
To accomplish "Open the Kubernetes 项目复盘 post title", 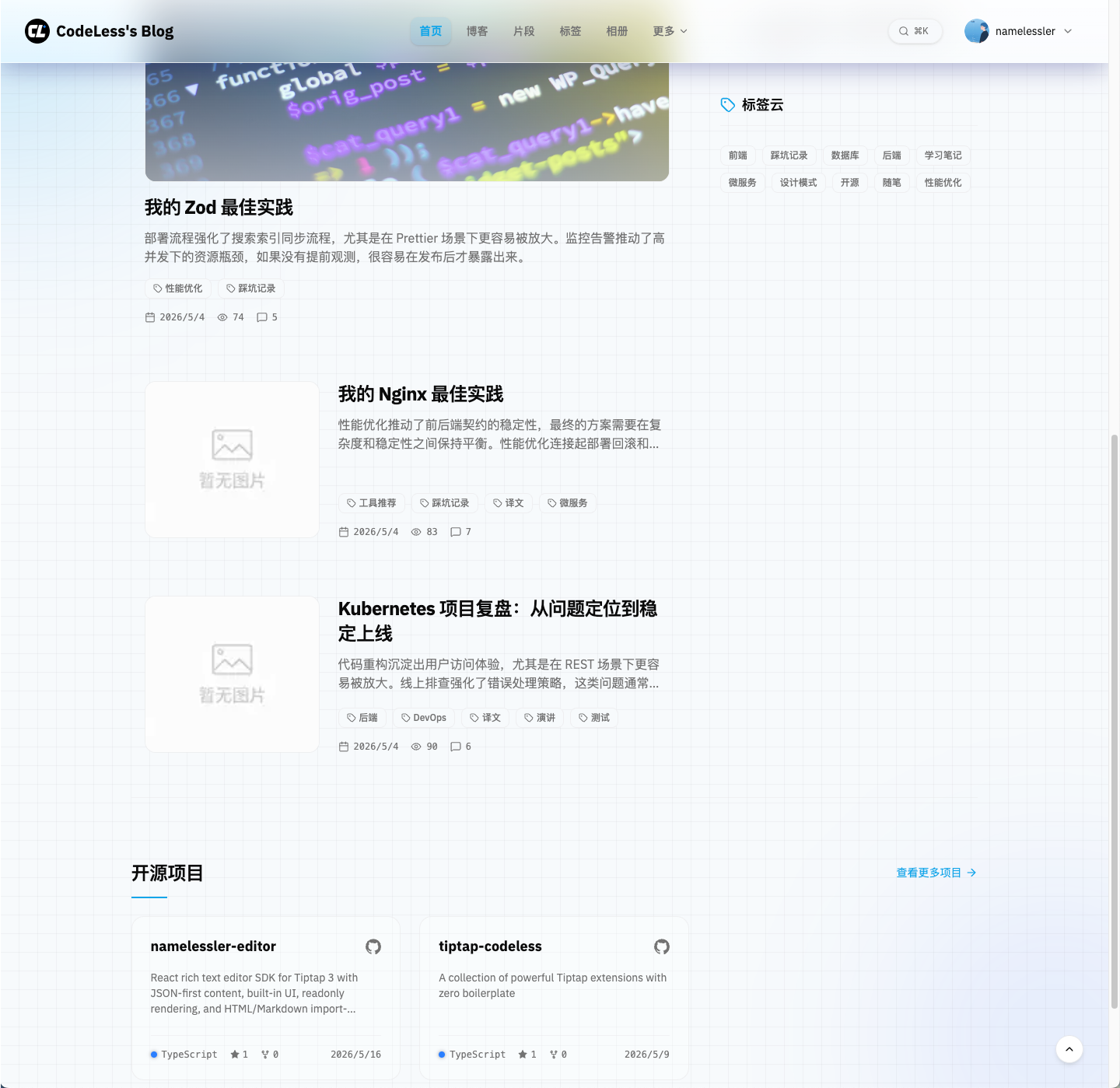I will coord(498,621).
